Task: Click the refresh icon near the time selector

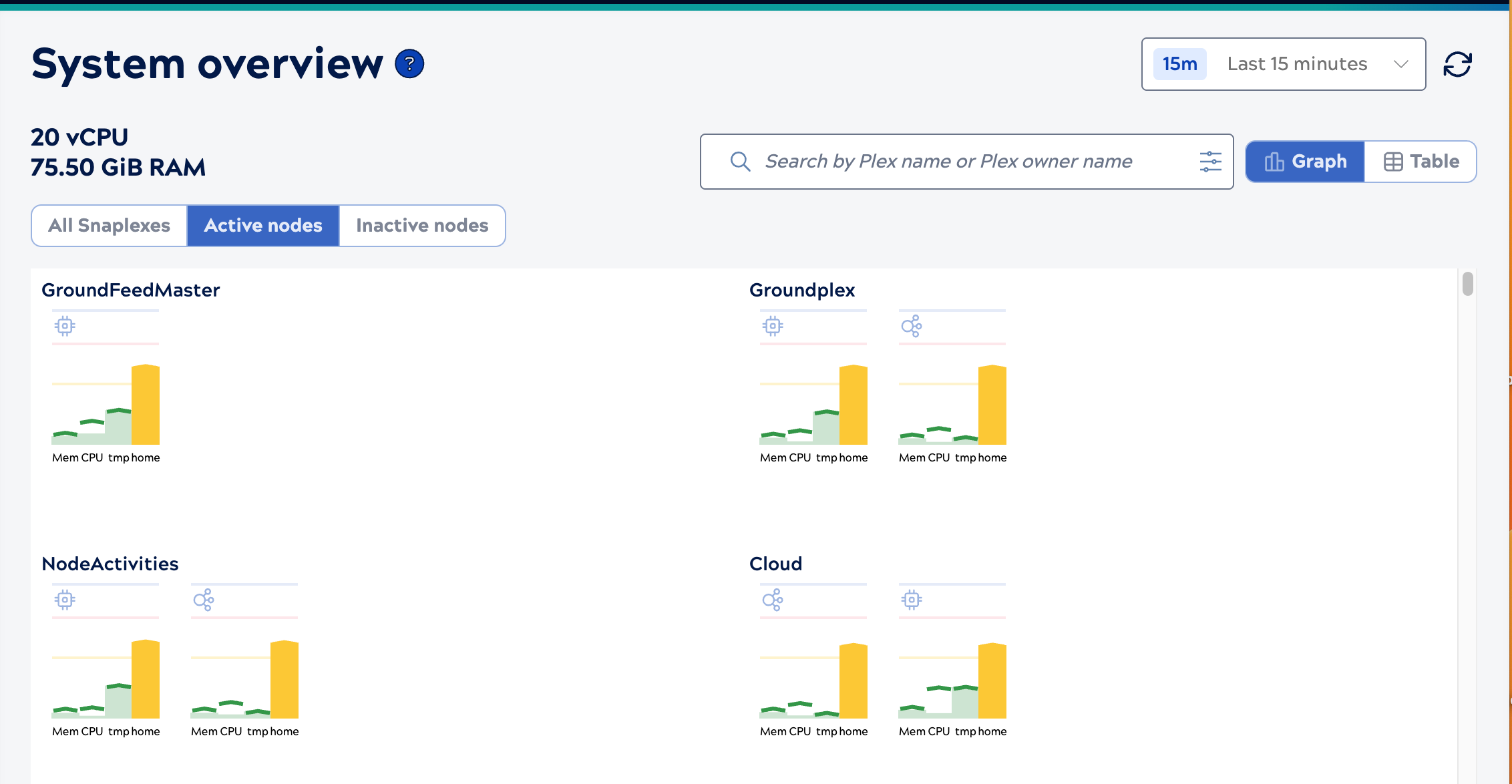Action: tap(1457, 64)
